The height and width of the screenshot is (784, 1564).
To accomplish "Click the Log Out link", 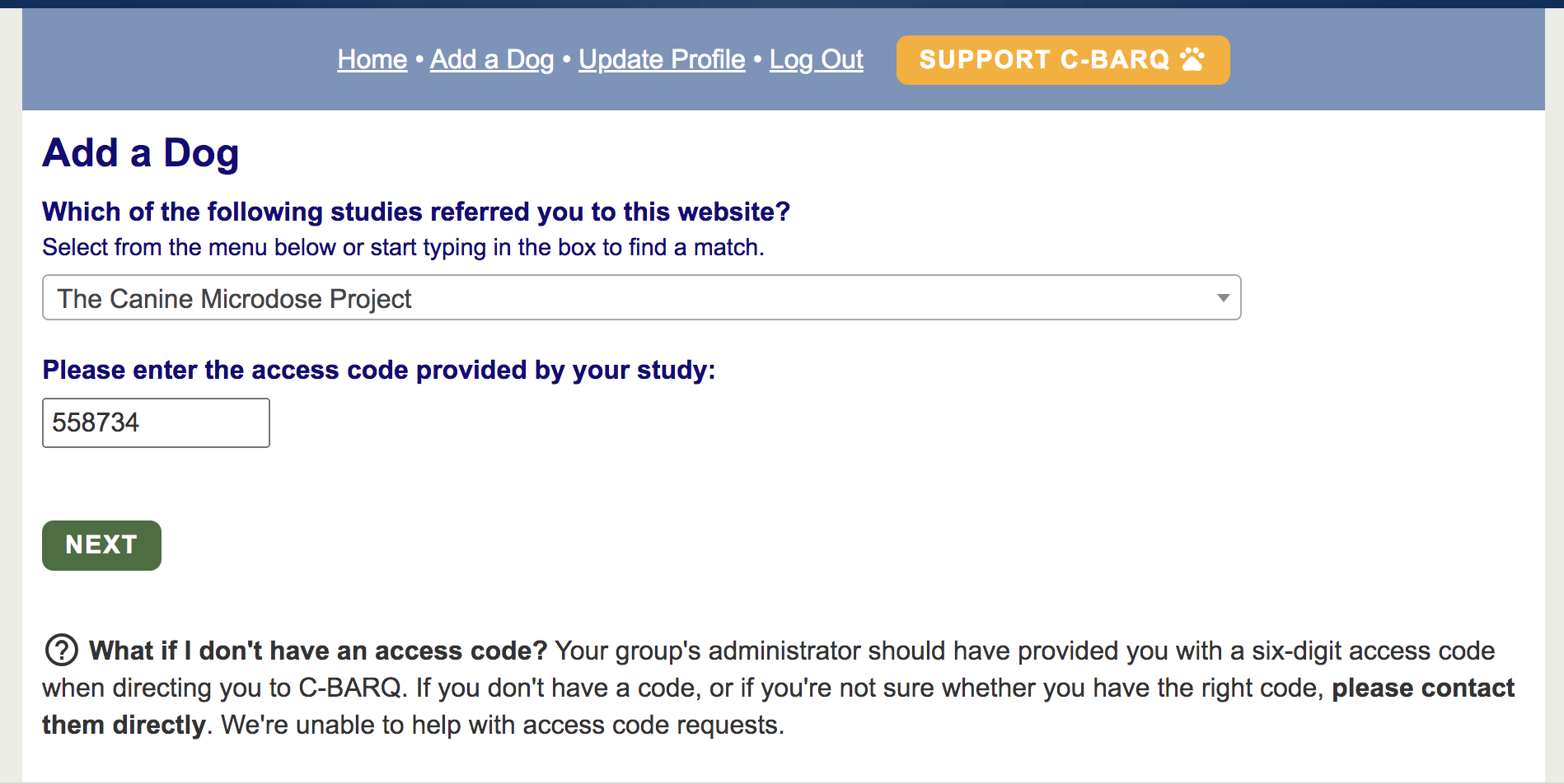I will 817,59.
